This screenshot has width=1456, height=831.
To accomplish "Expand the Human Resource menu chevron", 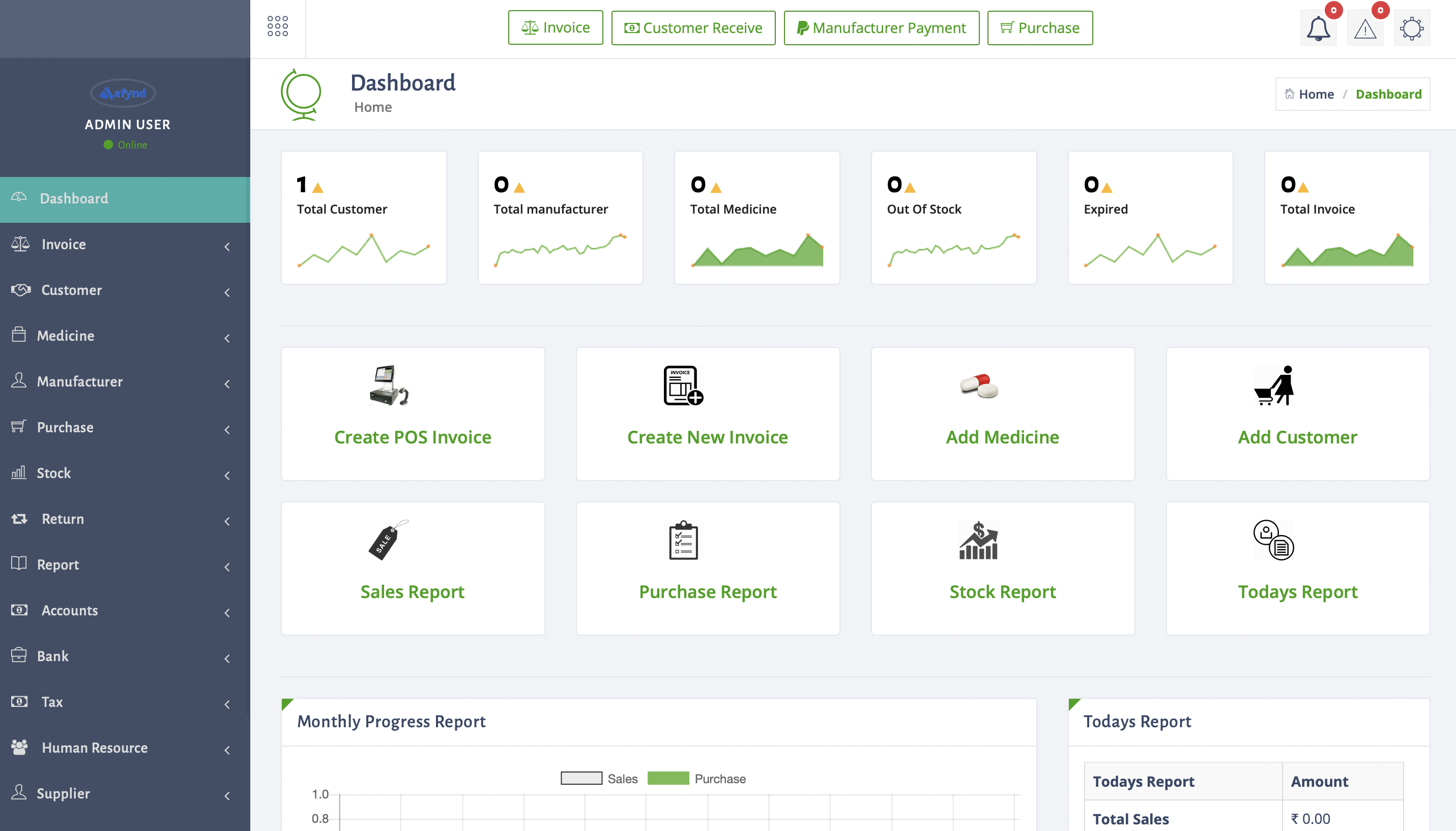I will click(226, 750).
